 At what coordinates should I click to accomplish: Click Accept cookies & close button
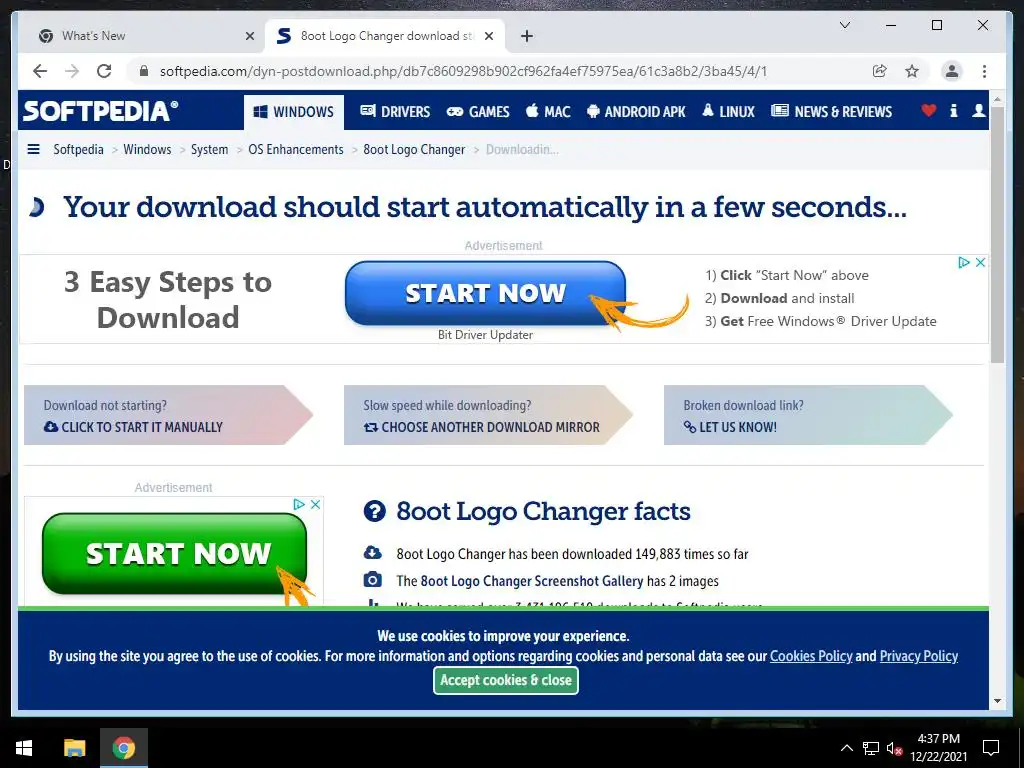point(505,680)
